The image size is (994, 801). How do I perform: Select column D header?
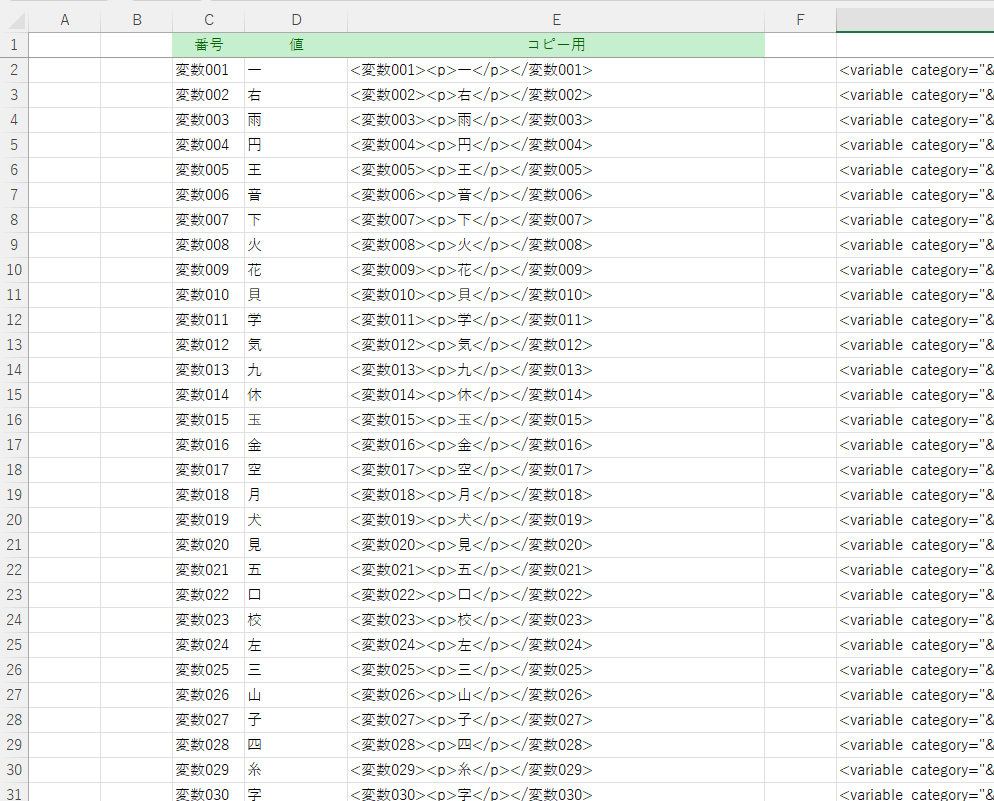pos(296,20)
